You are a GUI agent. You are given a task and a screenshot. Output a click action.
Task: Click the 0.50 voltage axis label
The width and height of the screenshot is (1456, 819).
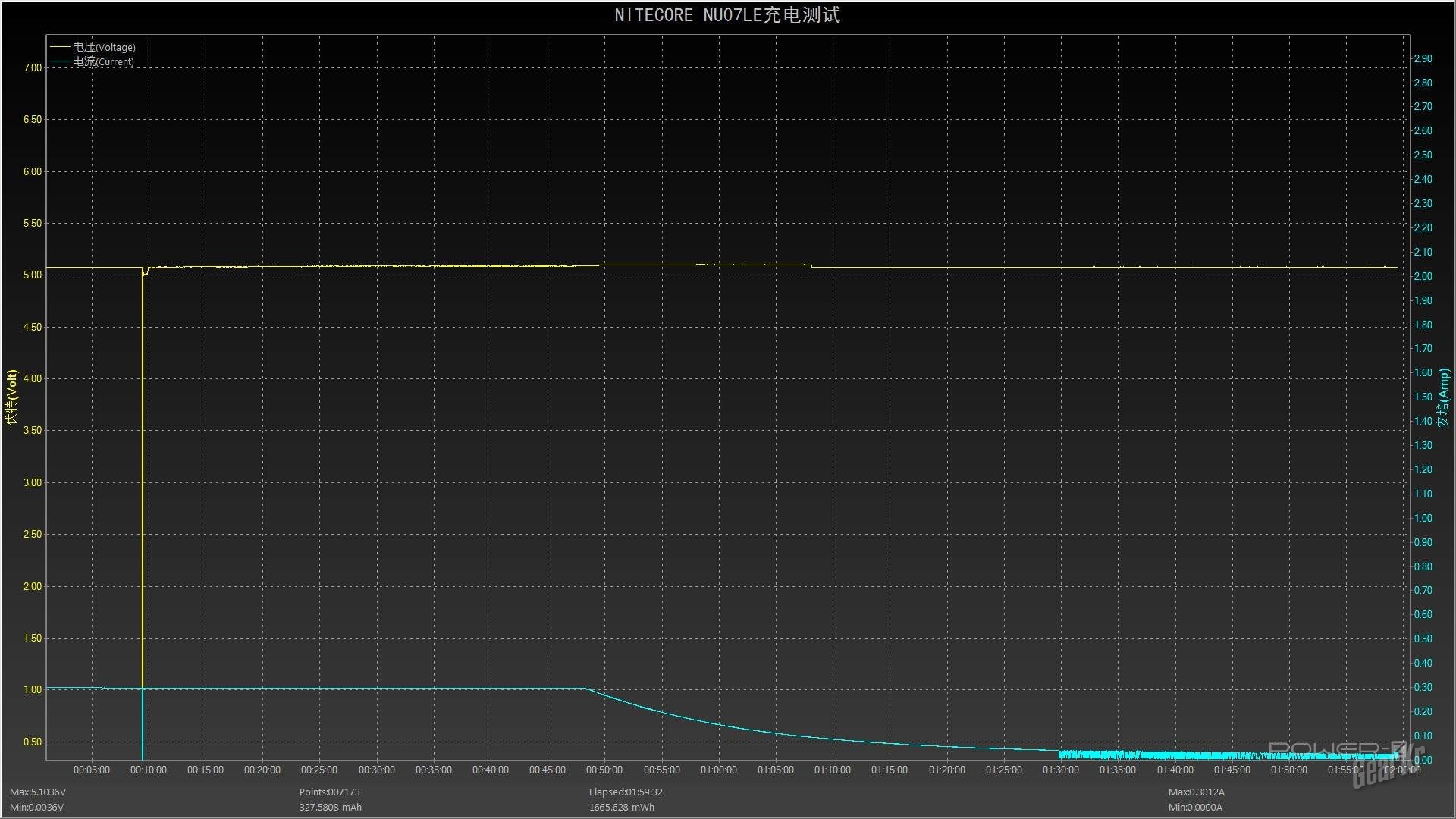(x=33, y=742)
